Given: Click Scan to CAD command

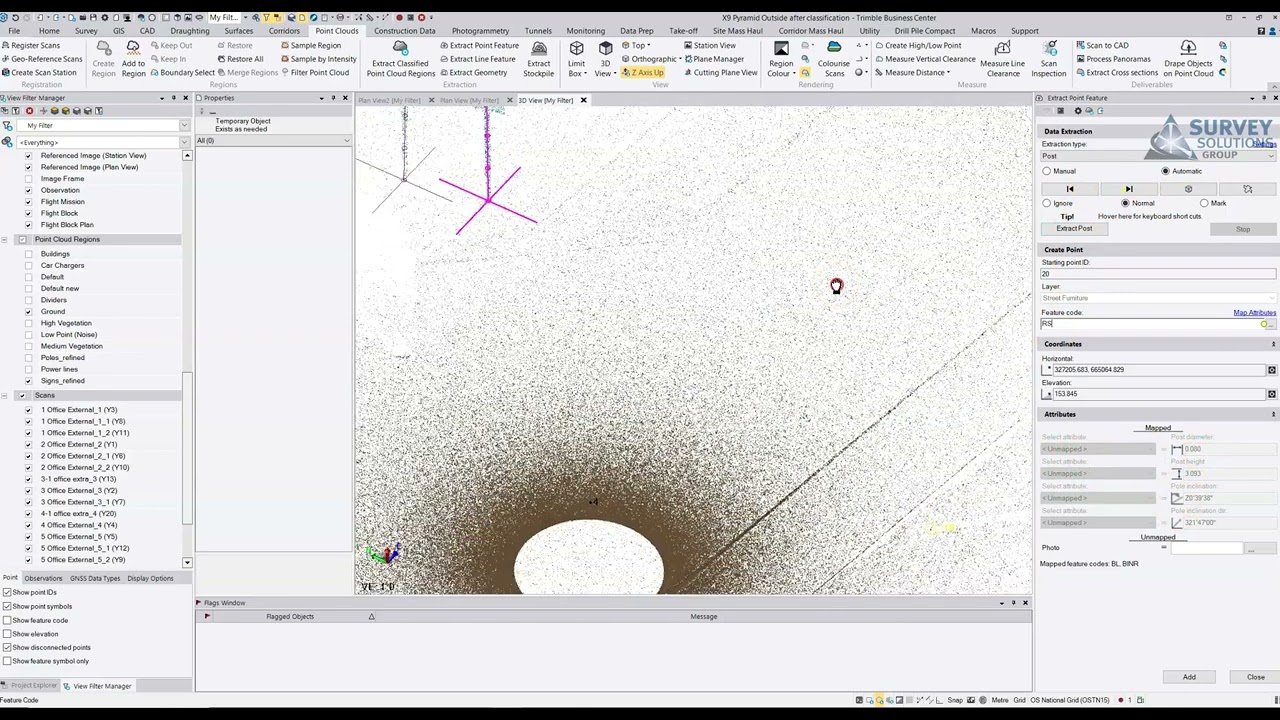Looking at the screenshot, I should (1102, 45).
